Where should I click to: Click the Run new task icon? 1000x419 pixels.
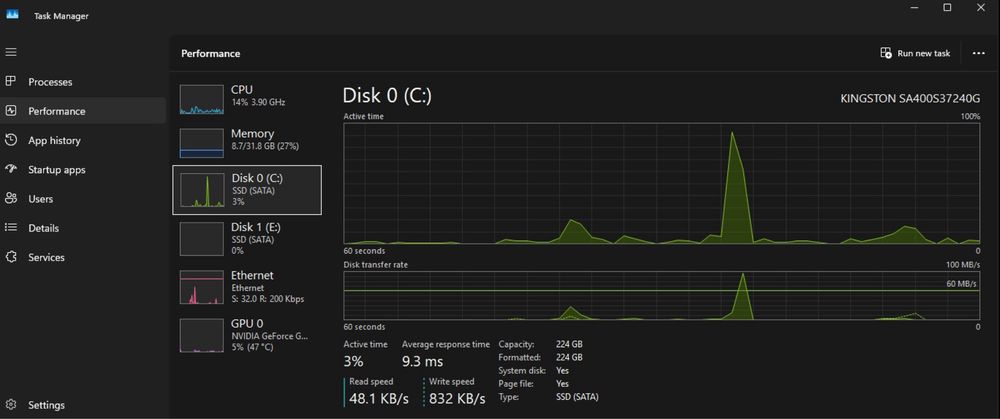click(x=886, y=54)
